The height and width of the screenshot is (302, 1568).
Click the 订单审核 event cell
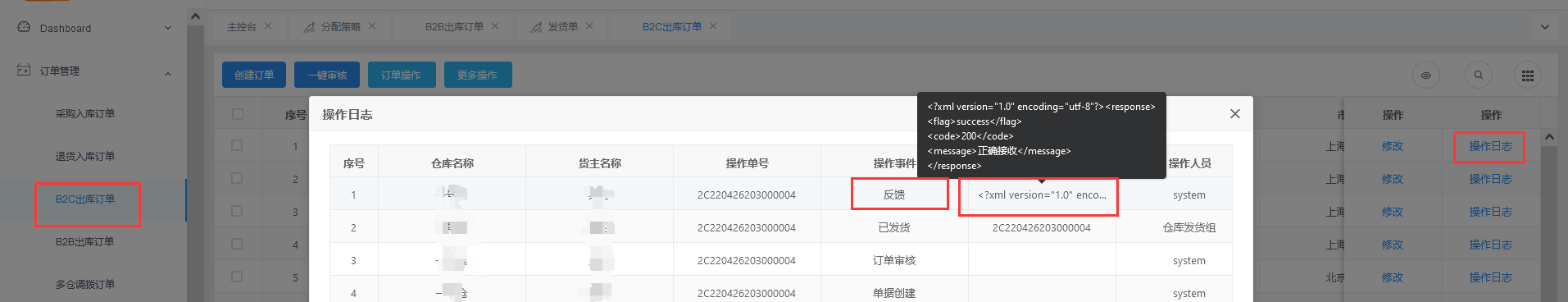pos(894,260)
